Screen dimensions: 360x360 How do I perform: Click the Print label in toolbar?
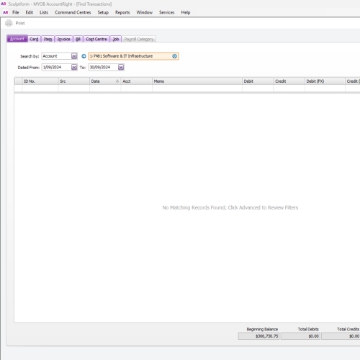(x=20, y=23)
